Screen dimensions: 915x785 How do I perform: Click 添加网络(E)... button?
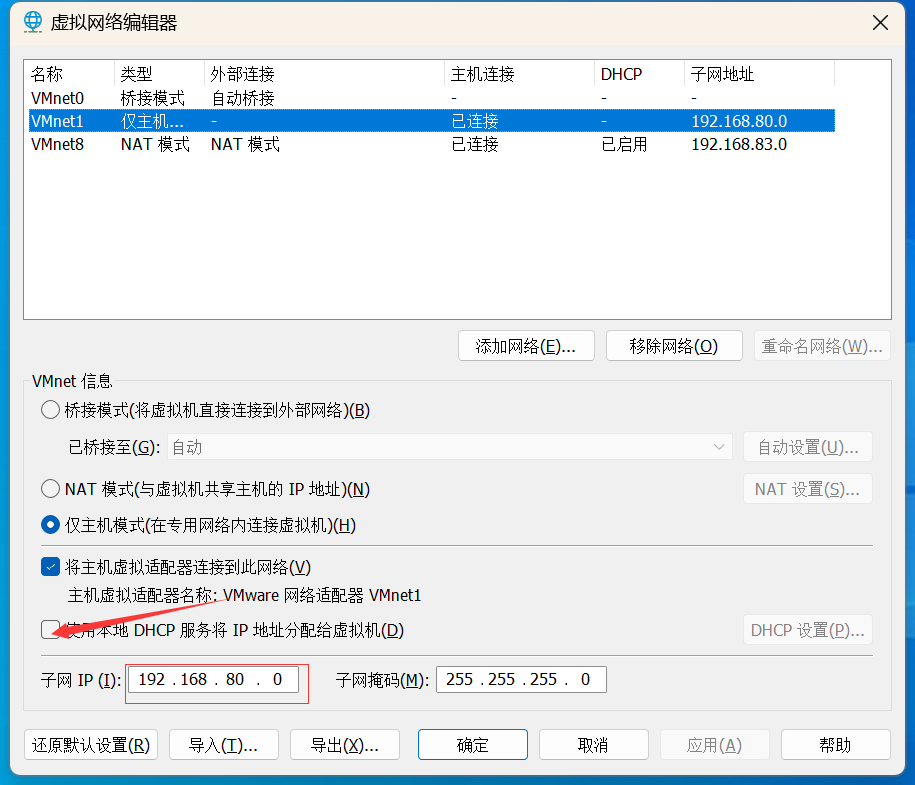[526, 346]
